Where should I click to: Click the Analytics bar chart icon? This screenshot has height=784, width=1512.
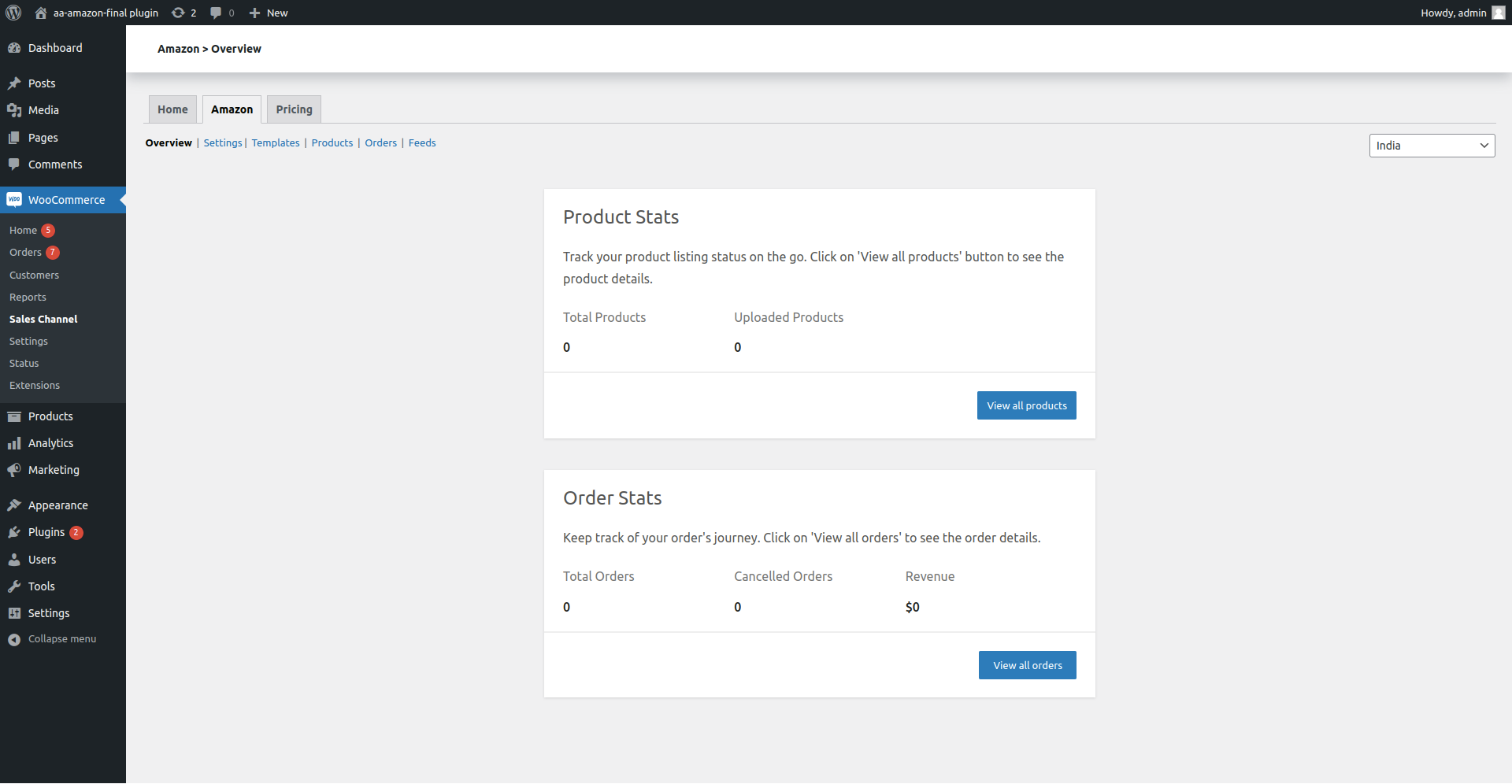tap(14, 443)
